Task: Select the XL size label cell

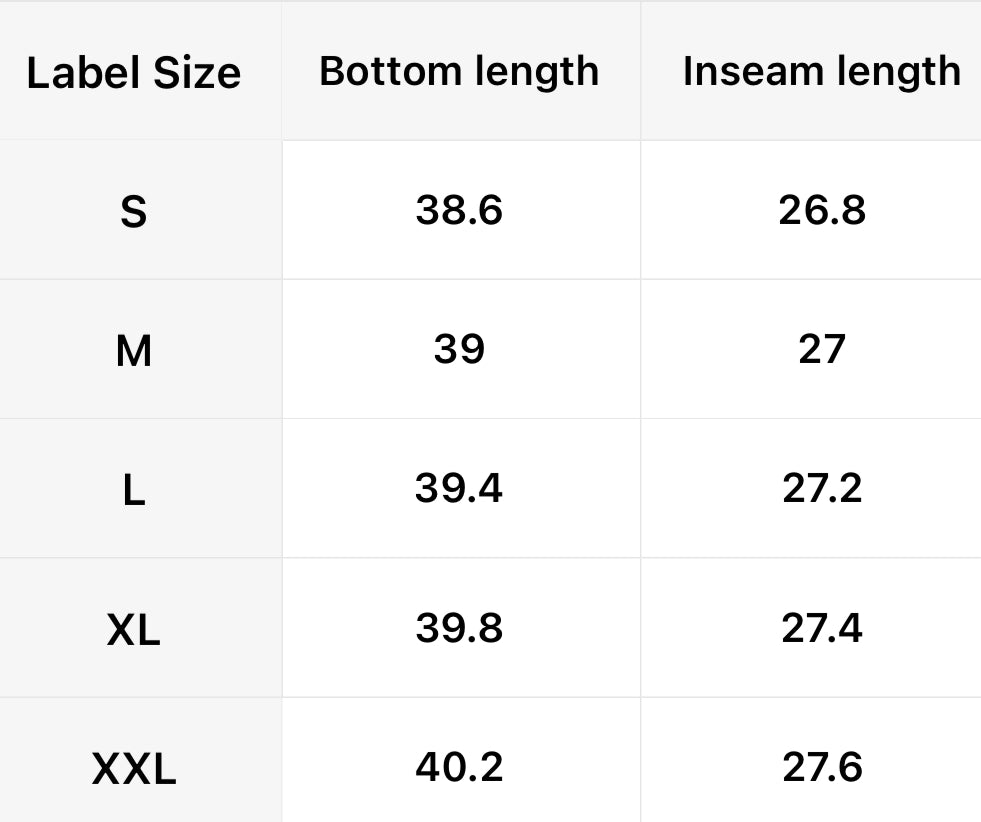Action: click(133, 629)
